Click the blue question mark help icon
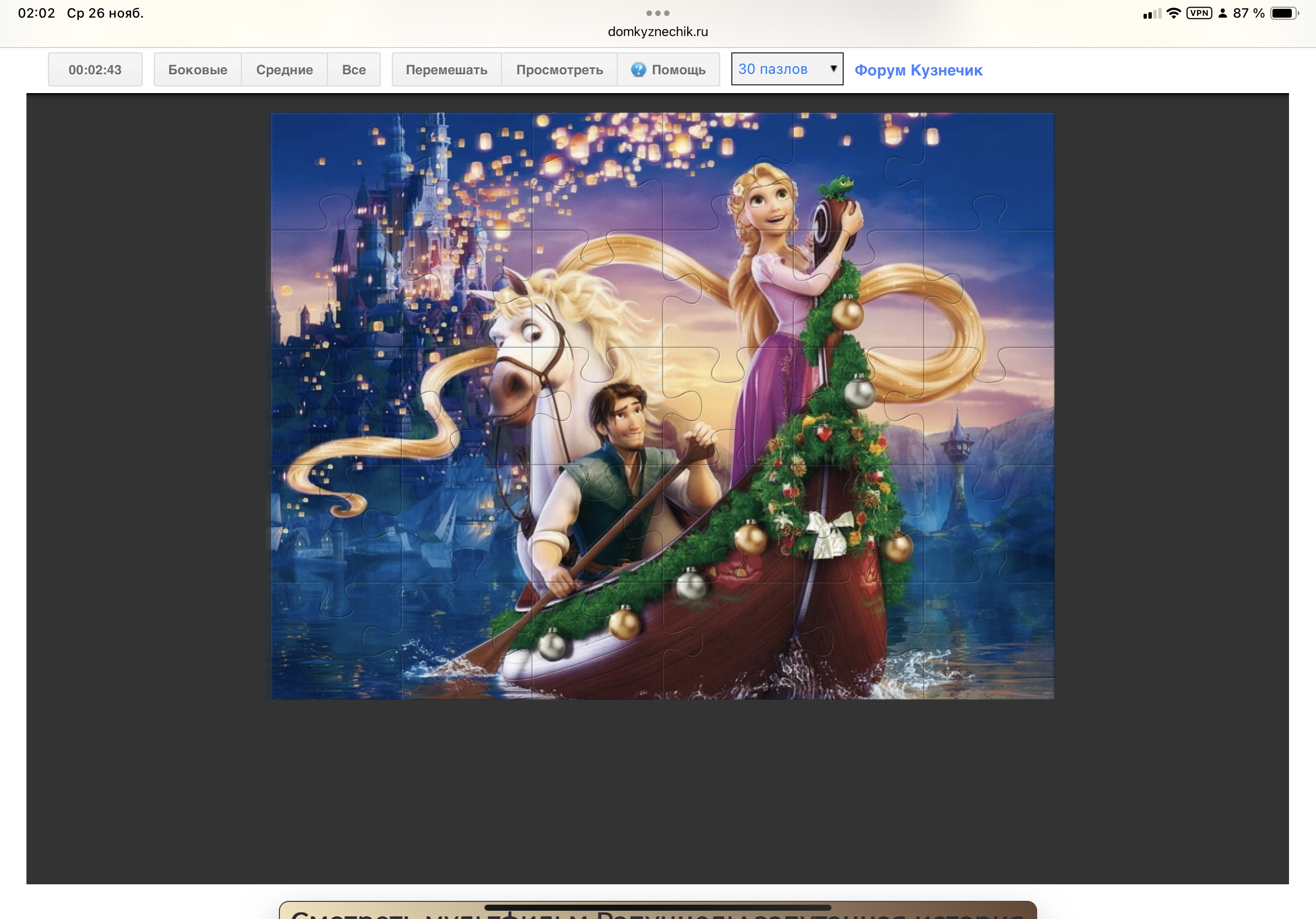 coord(638,69)
